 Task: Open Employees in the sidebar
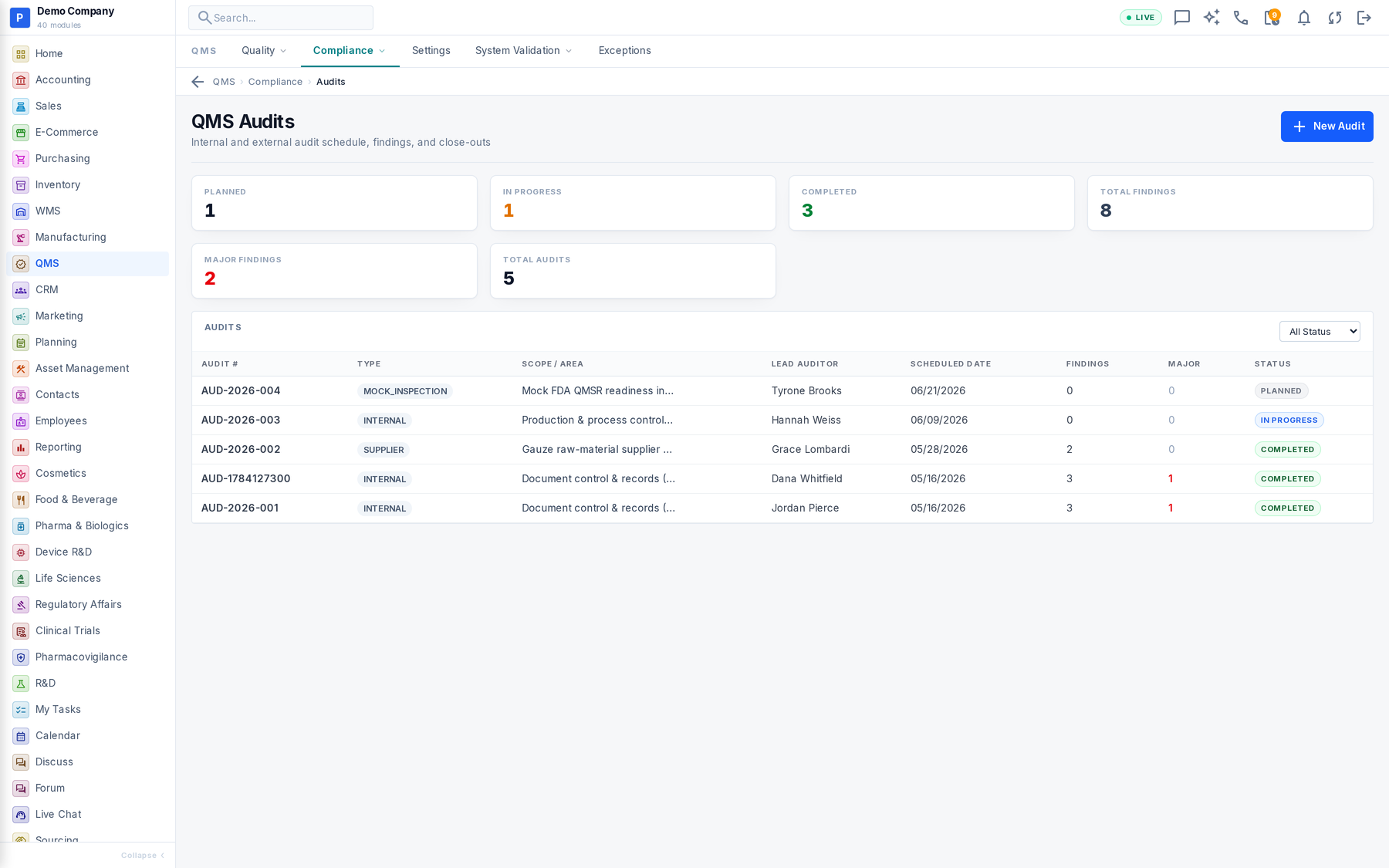click(87, 421)
